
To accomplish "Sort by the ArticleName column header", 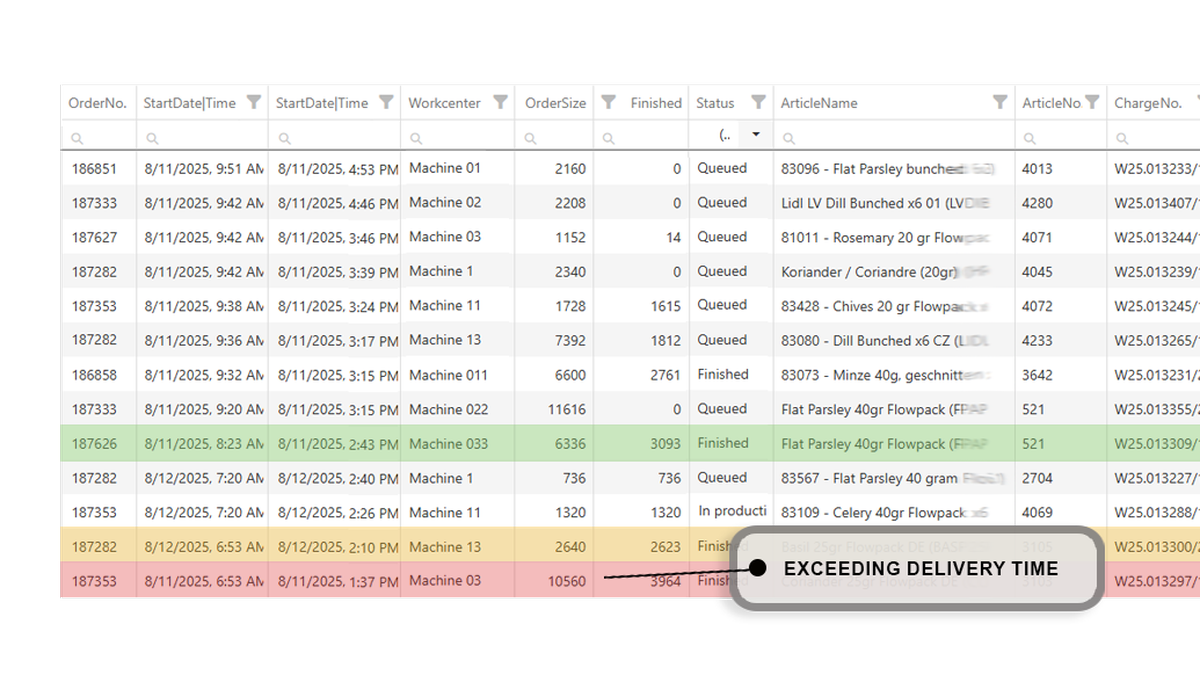I will pos(819,103).
